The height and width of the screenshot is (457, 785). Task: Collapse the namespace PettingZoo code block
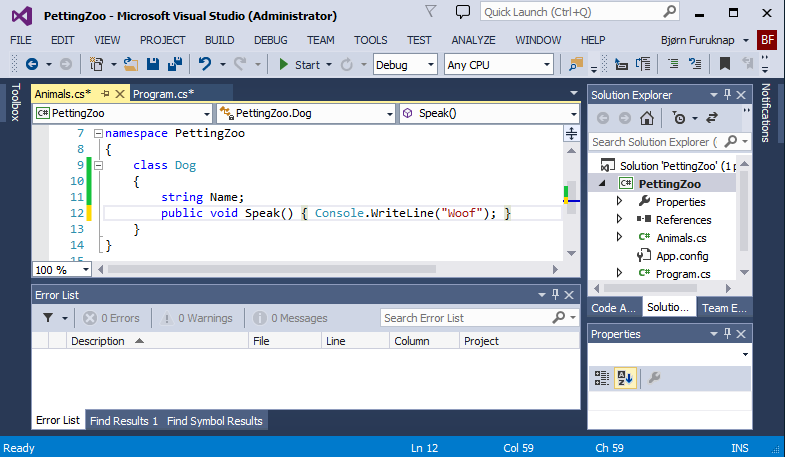[98, 134]
